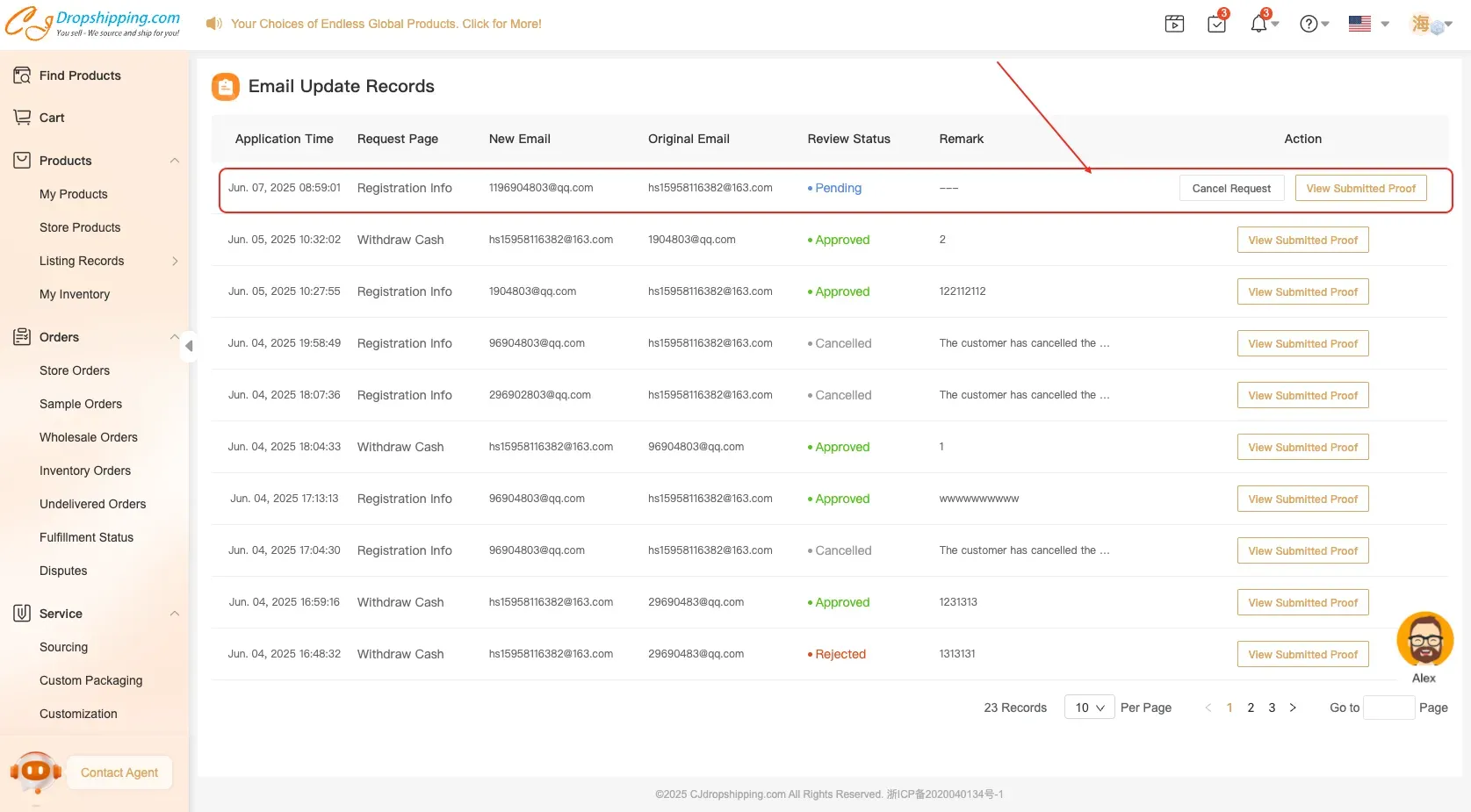This screenshot has width=1471, height=812.
Task: Open the 10 per page dropdown
Action: (x=1089, y=708)
